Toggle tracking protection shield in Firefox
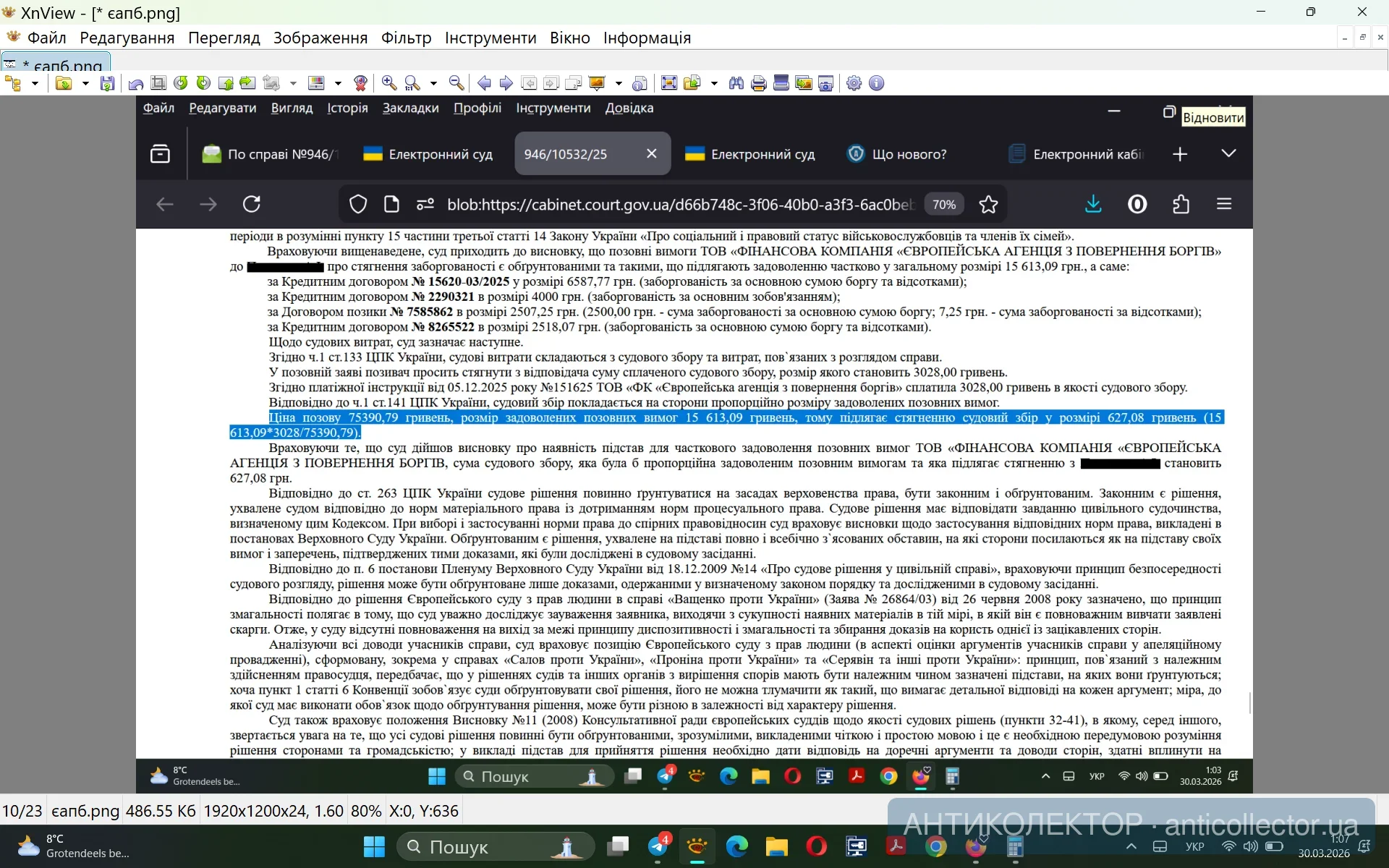1389x868 pixels. [359, 204]
